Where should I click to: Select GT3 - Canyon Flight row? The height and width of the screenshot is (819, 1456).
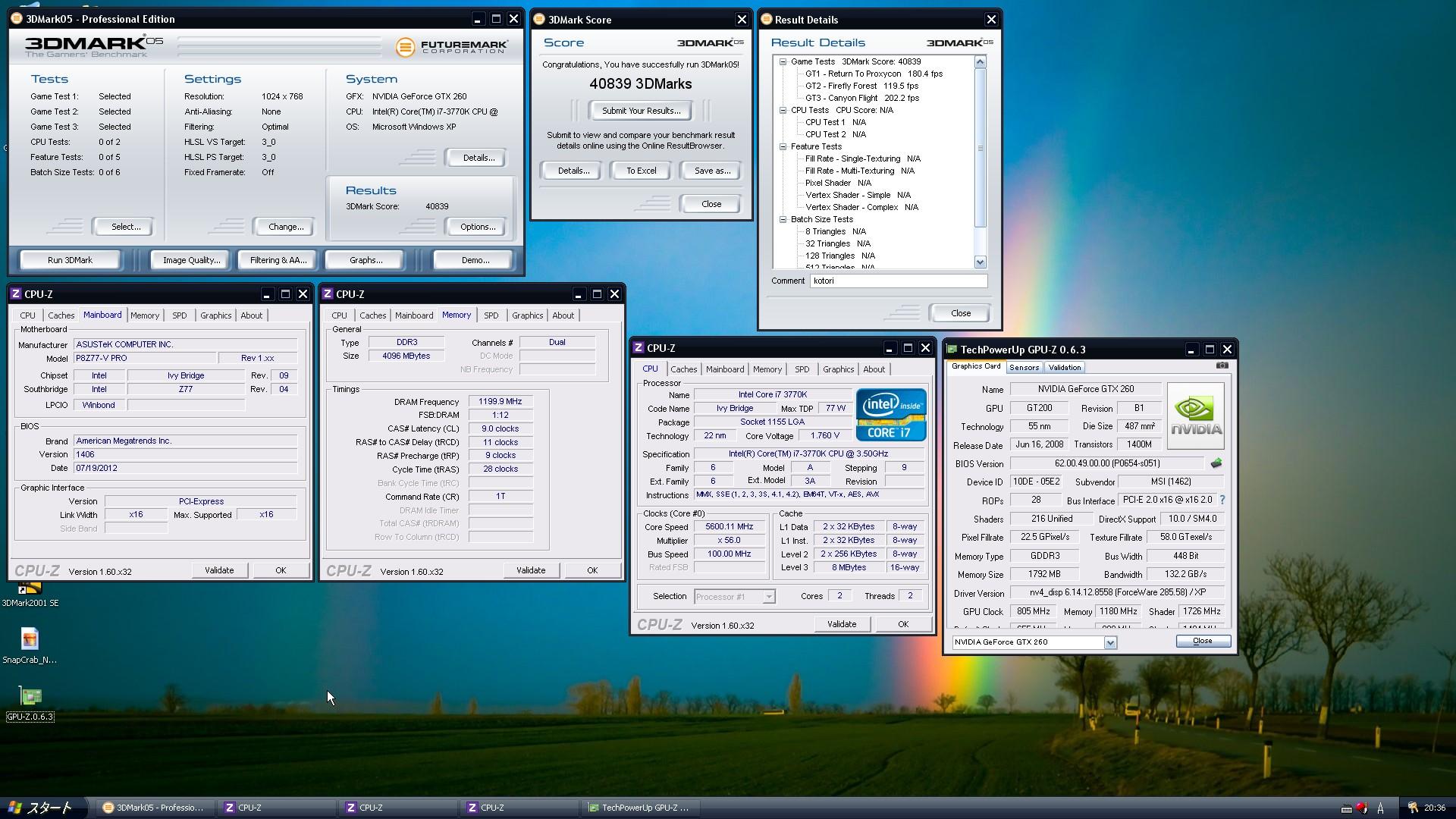pyautogui.click(x=861, y=99)
